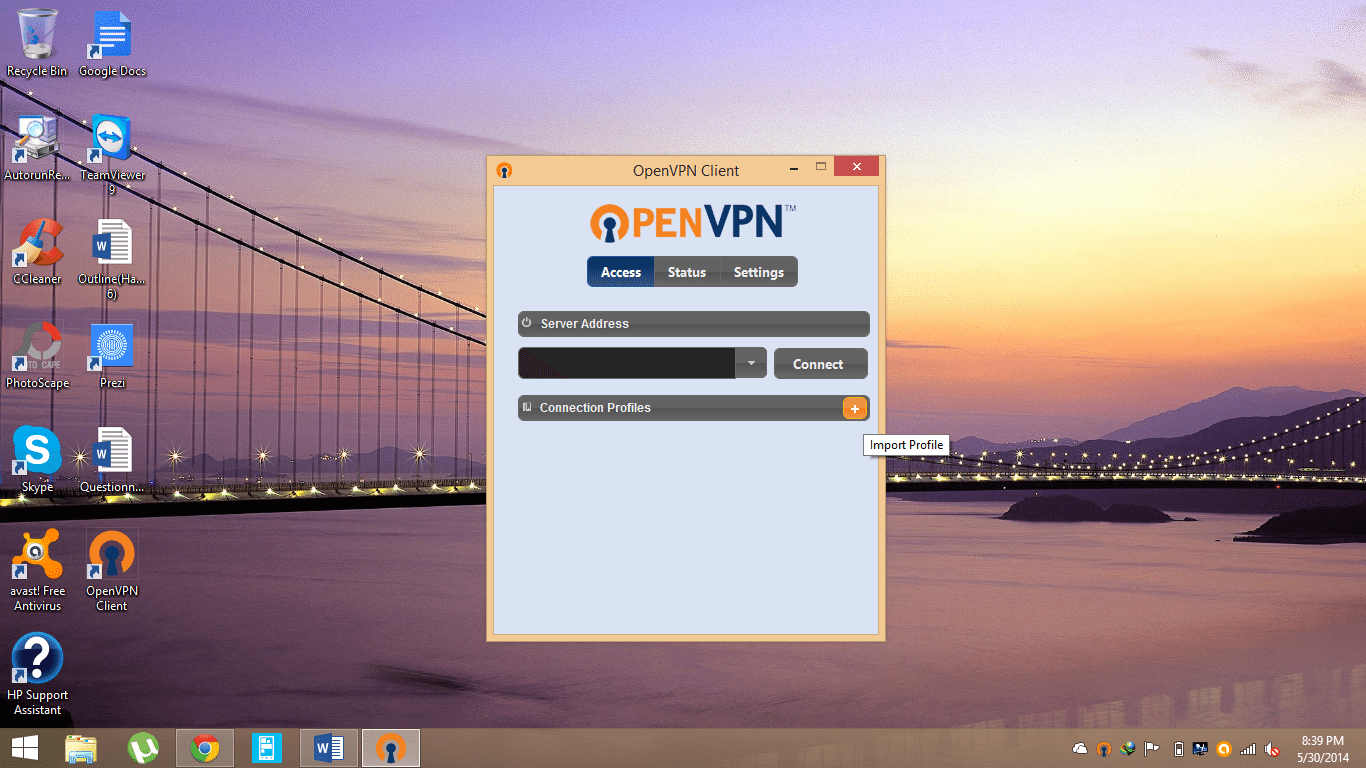
Task: Open the server address dropdown arrow
Action: [751, 364]
